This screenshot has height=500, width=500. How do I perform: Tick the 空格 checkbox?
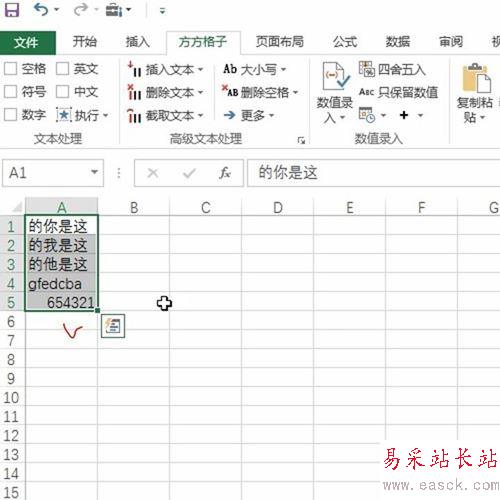pos(10,69)
